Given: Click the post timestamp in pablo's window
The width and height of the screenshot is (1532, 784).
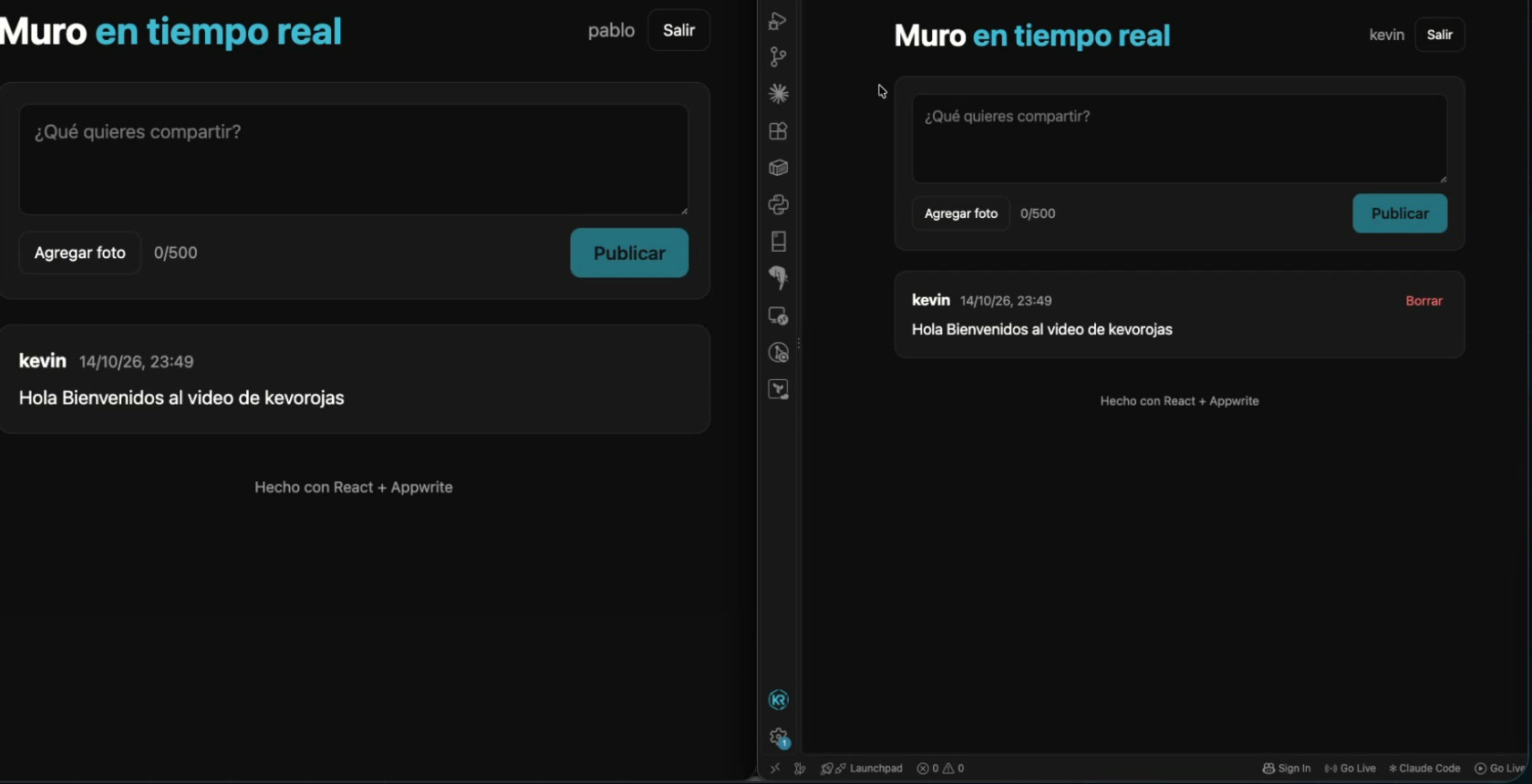Looking at the screenshot, I should pyautogui.click(x=136, y=362).
